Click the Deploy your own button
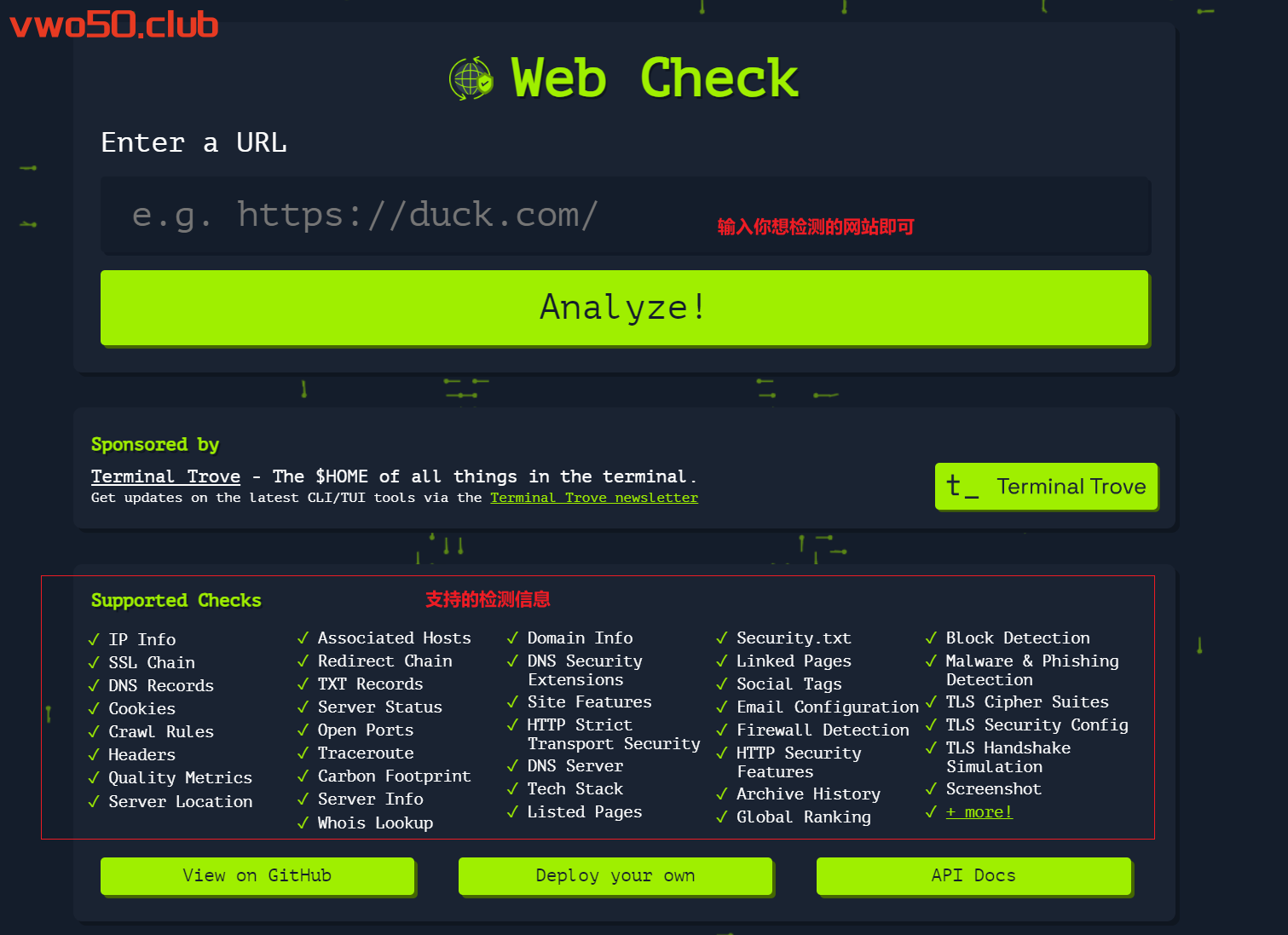Viewport: 1288px width, 935px height. (x=615, y=876)
